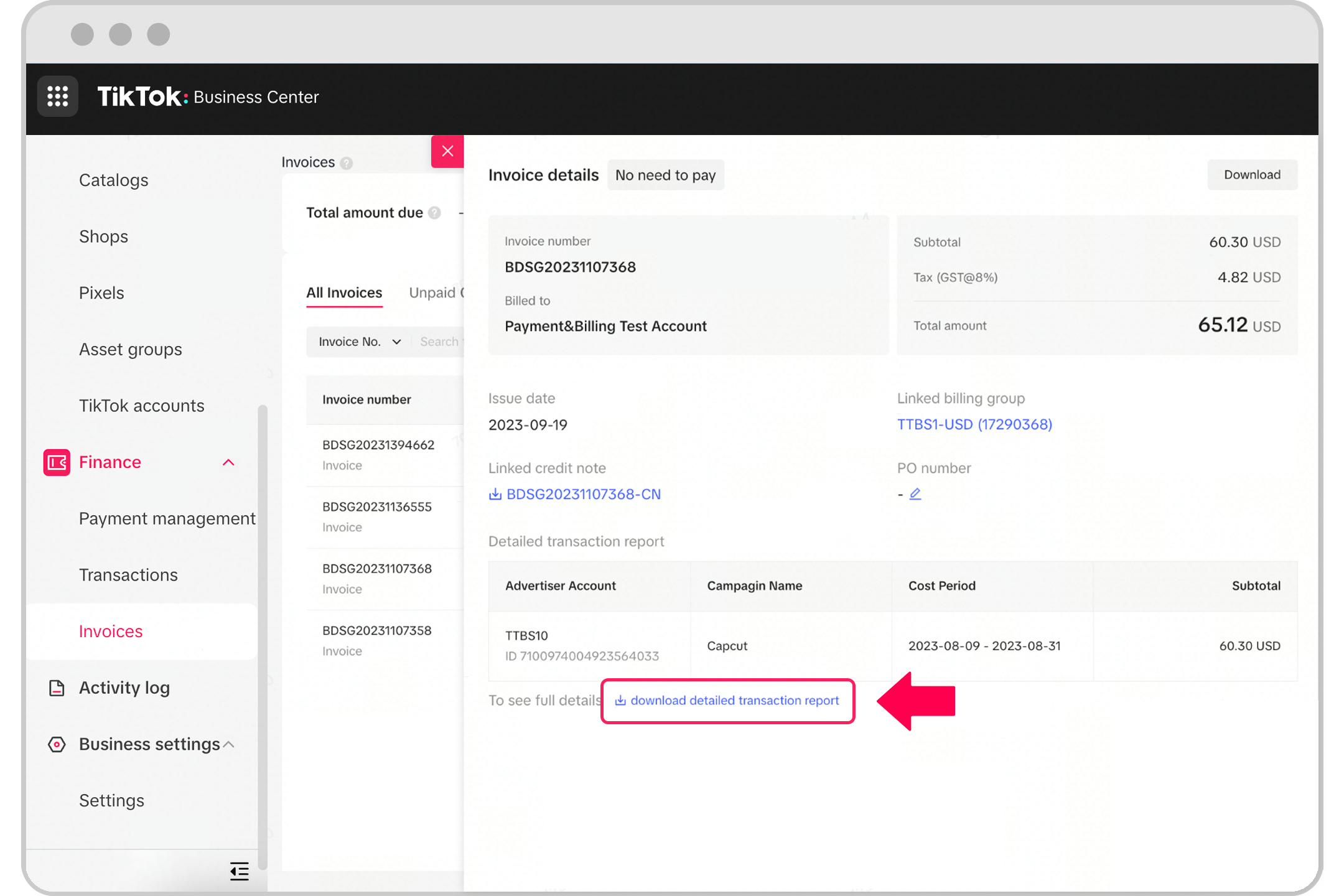Collapse the sidebar using bottom icon

[239, 871]
